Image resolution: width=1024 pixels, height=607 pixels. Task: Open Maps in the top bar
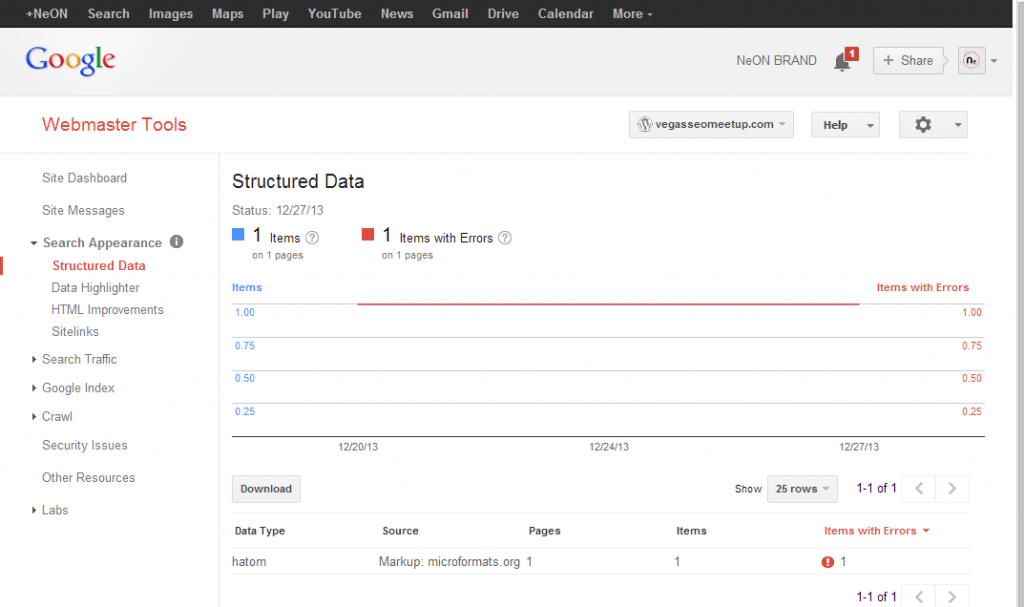coord(227,14)
